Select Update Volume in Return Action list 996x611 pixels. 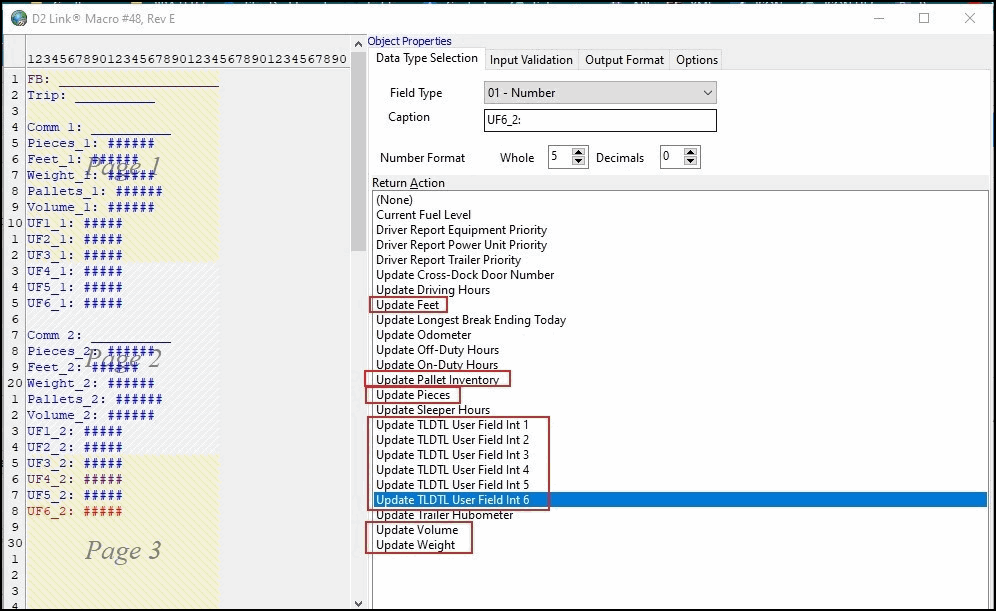pyautogui.click(x=417, y=530)
